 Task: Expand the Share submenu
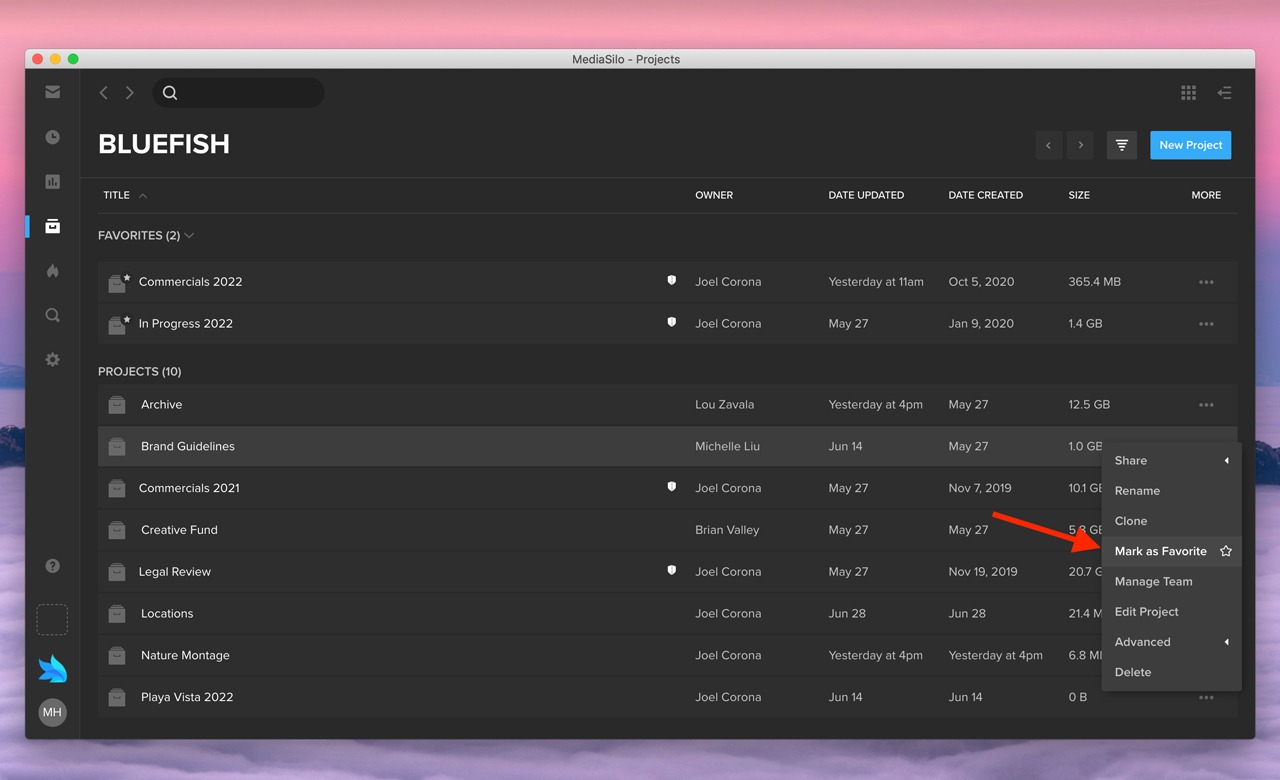1171,461
